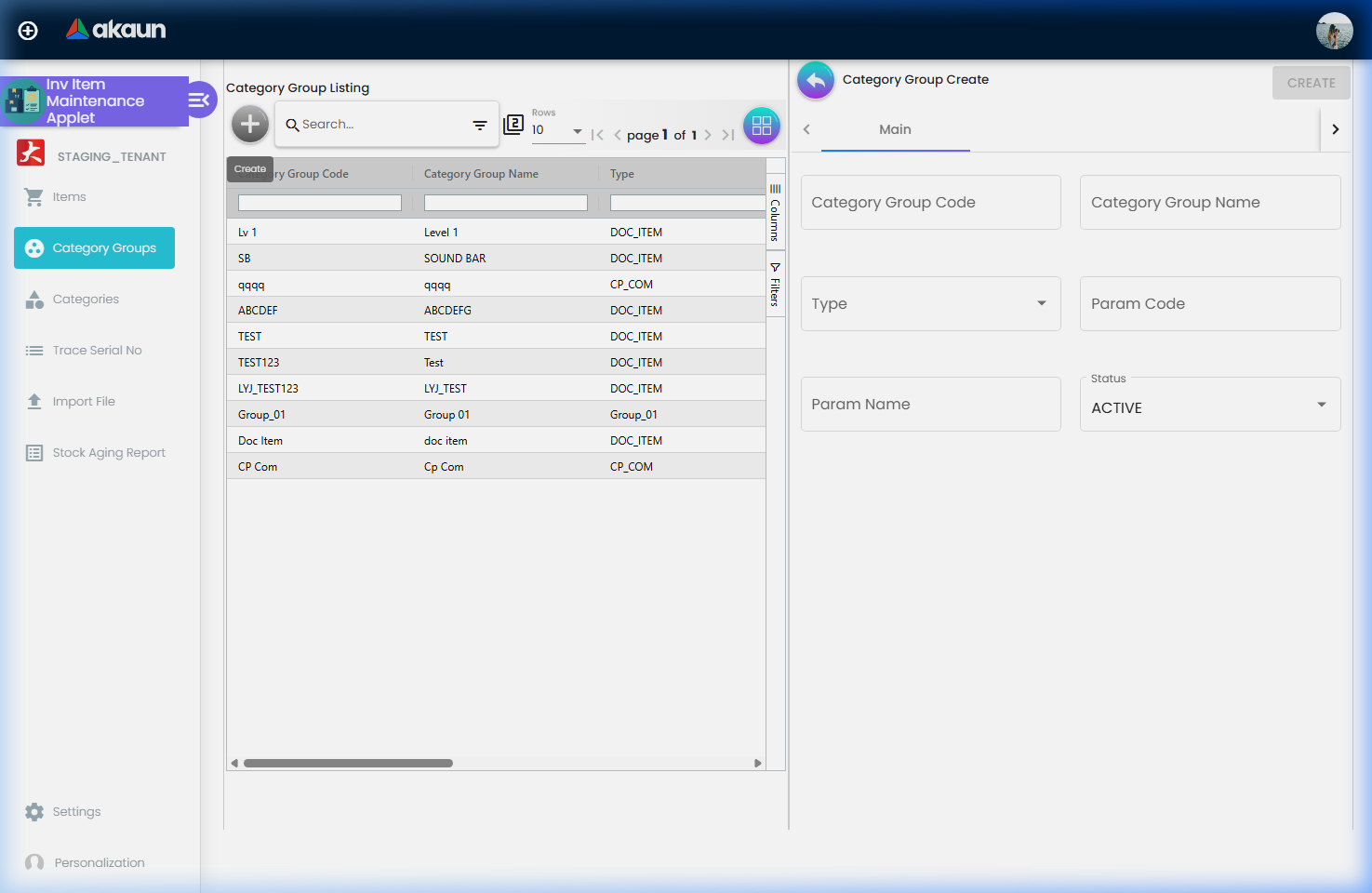This screenshot has width=1372, height=893.
Task: Select the Main tab
Action: [x=896, y=129]
